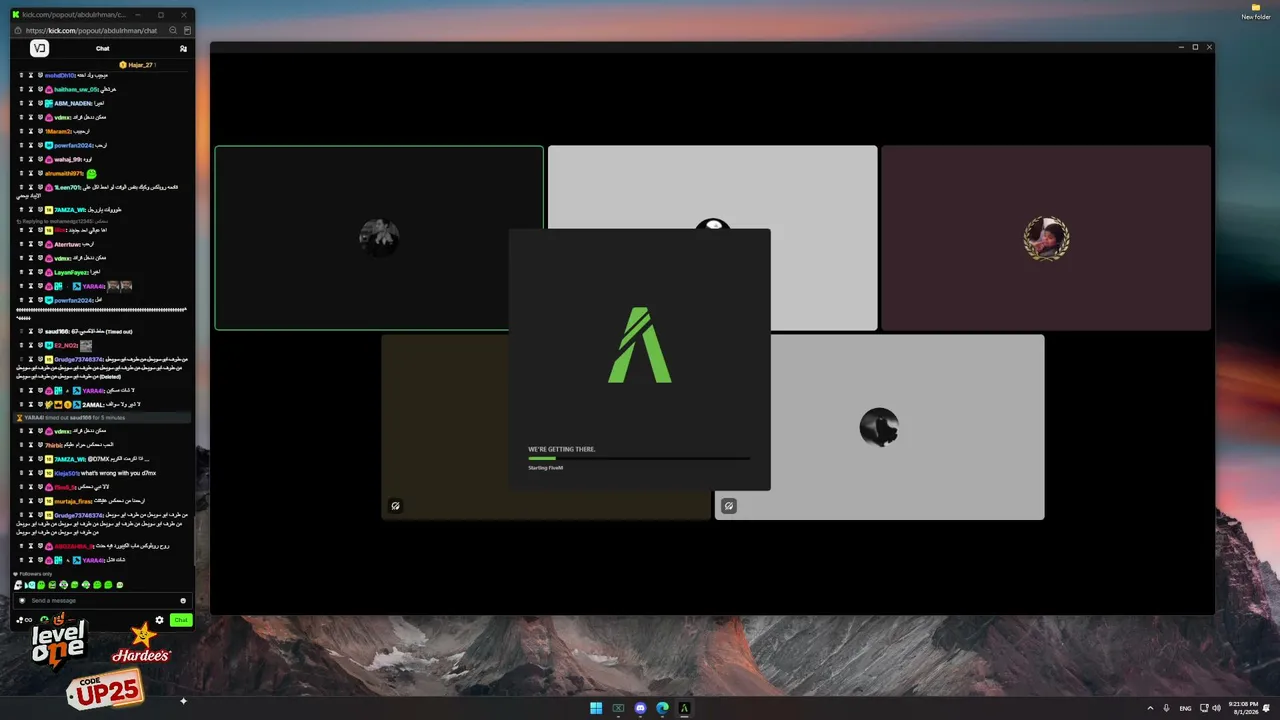This screenshot has height=720, width=1280.
Task: Click username ABM_NADEN in chat
Action: pyautogui.click(x=73, y=104)
